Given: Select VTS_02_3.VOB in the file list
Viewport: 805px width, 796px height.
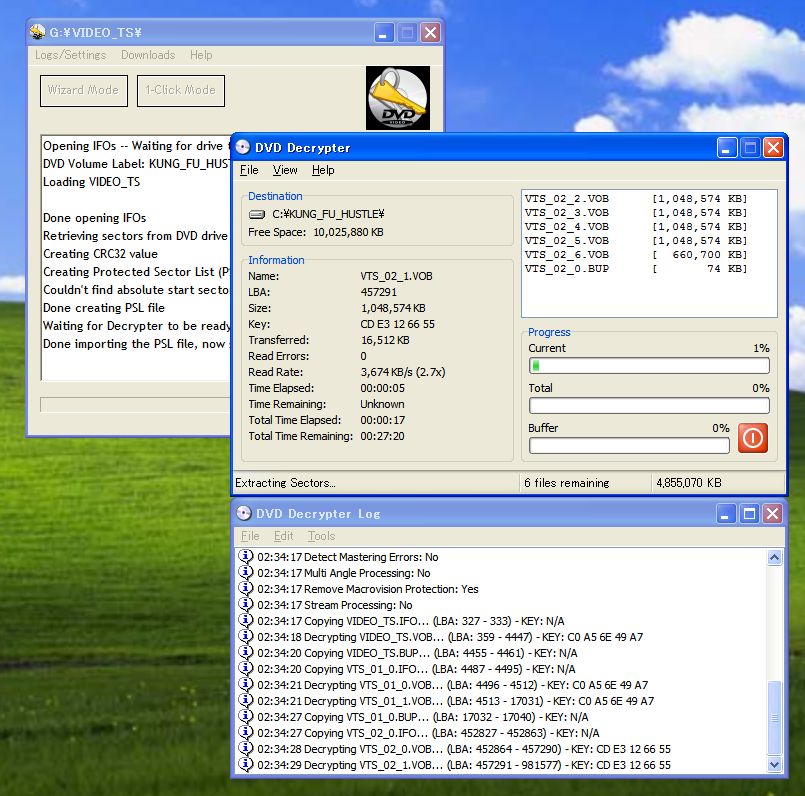Looking at the screenshot, I should (x=636, y=213).
